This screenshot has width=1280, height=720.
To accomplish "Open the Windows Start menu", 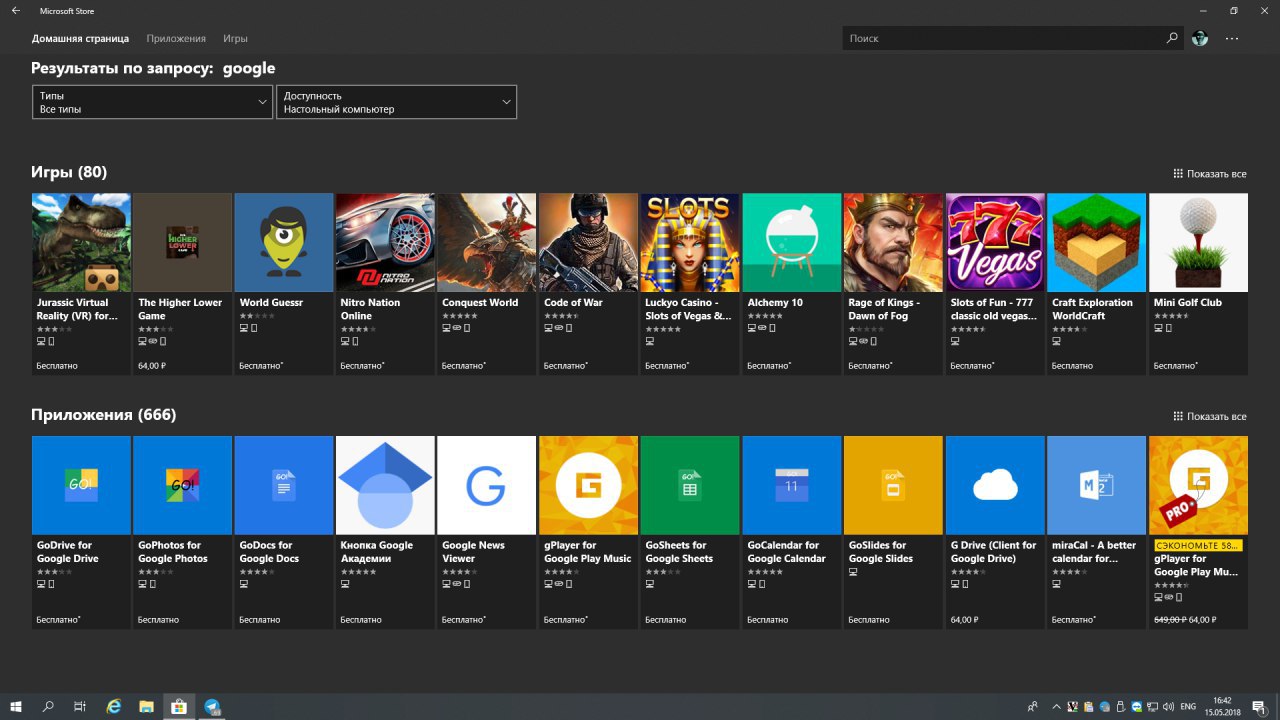I will click(16, 706).
